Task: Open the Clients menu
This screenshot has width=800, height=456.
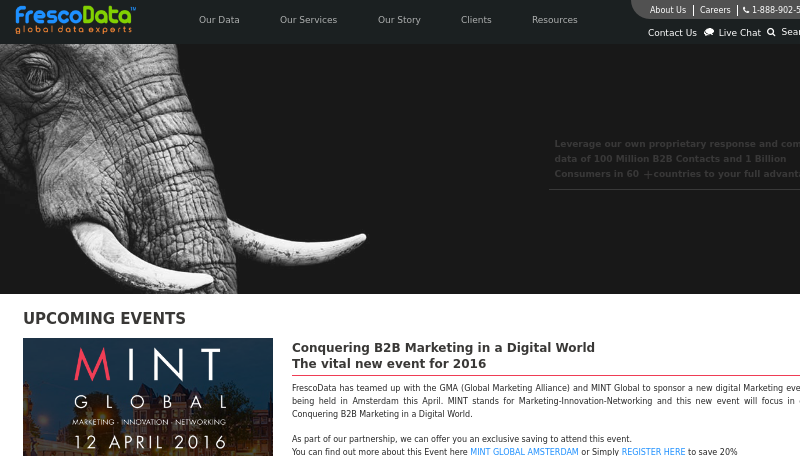Action: tap(476, 20)
